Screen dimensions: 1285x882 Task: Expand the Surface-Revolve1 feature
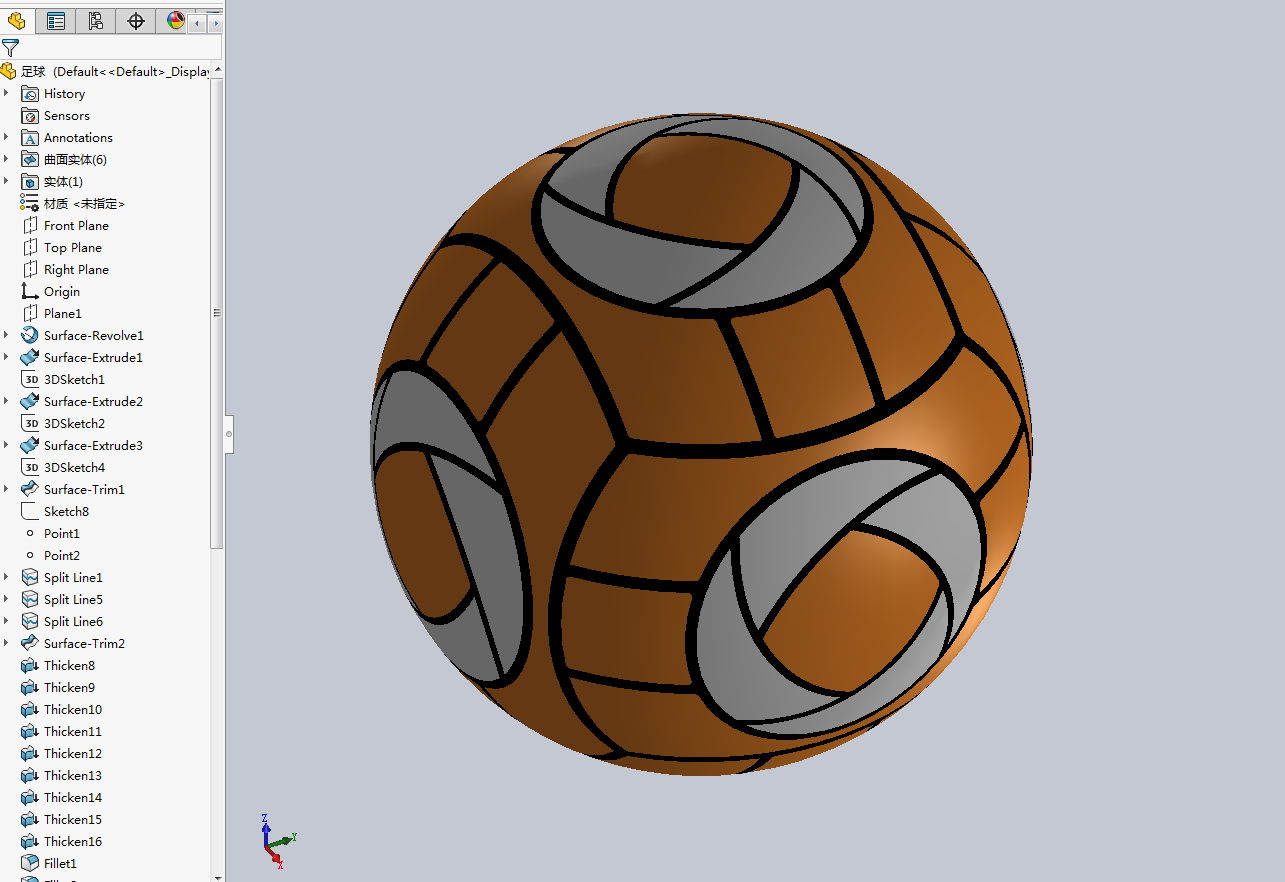(x=6, y=335)
